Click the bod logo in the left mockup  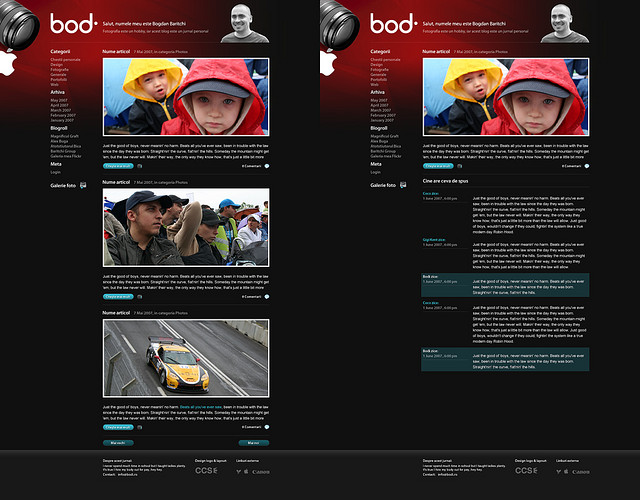[x=73, y=23]
